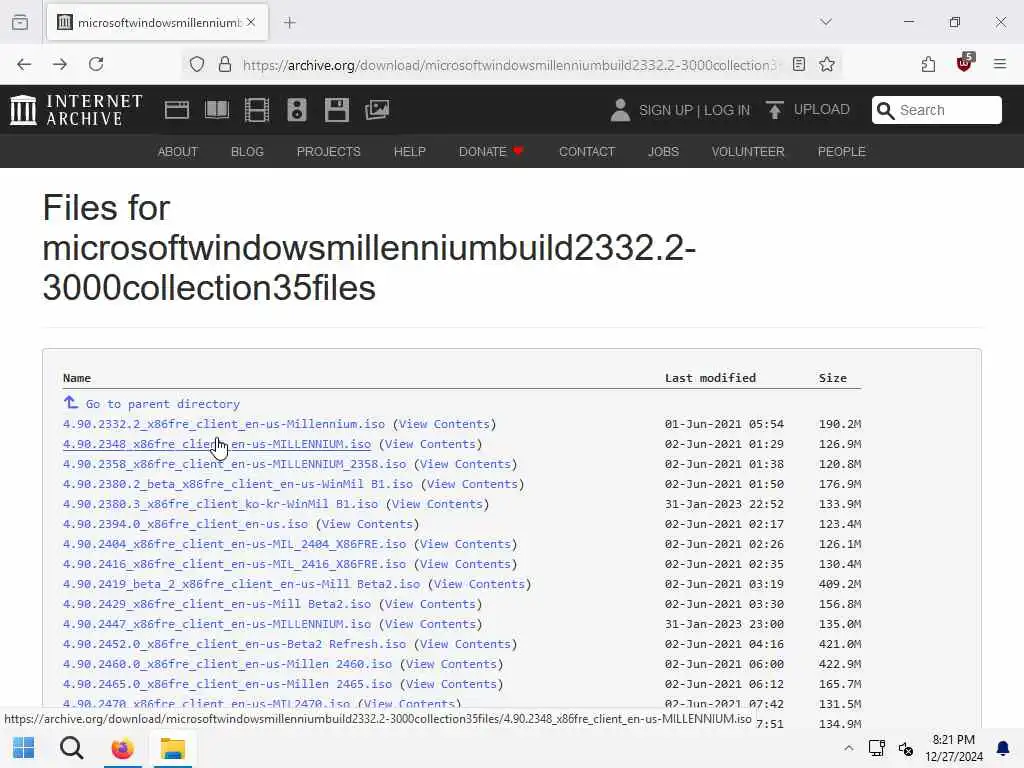1024x768 pixels.
Task: Open the VOLUNTEER menu item
Action: 748,152
